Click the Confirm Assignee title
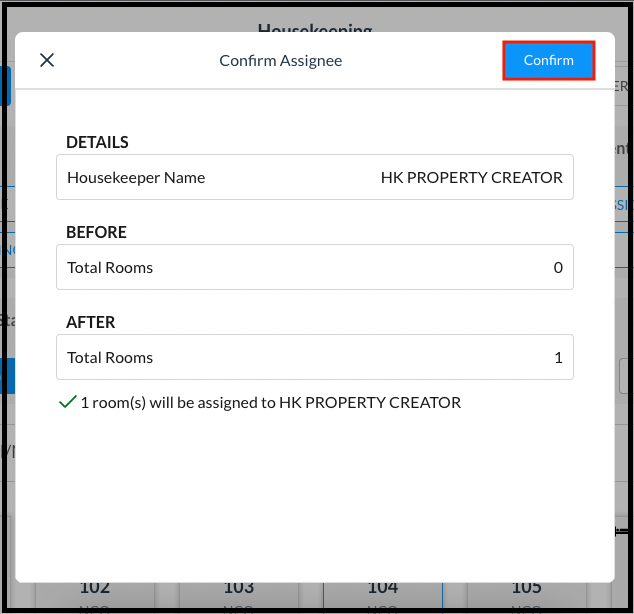 click(281, 60)
